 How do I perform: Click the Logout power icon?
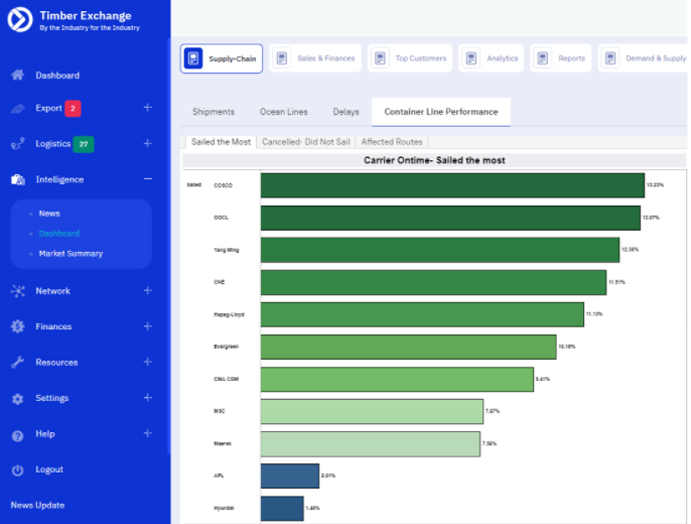click(18, 470)
